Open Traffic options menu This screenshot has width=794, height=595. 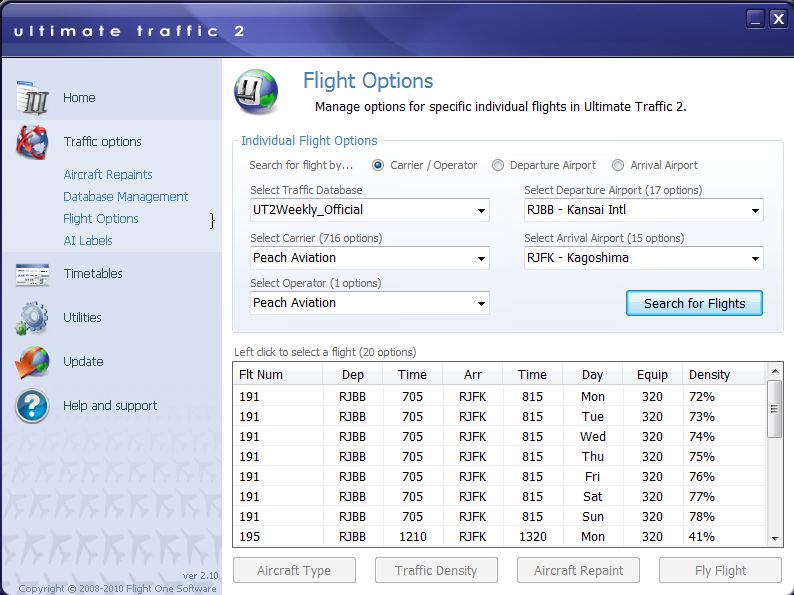click(102, 141)
